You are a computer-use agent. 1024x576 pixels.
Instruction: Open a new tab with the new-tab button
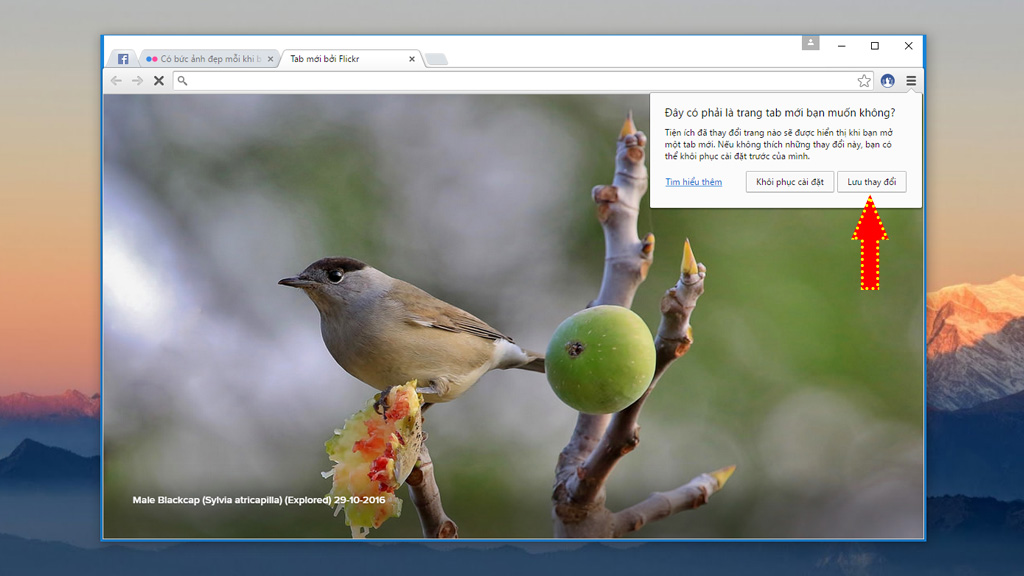click(x=436, y=60)
